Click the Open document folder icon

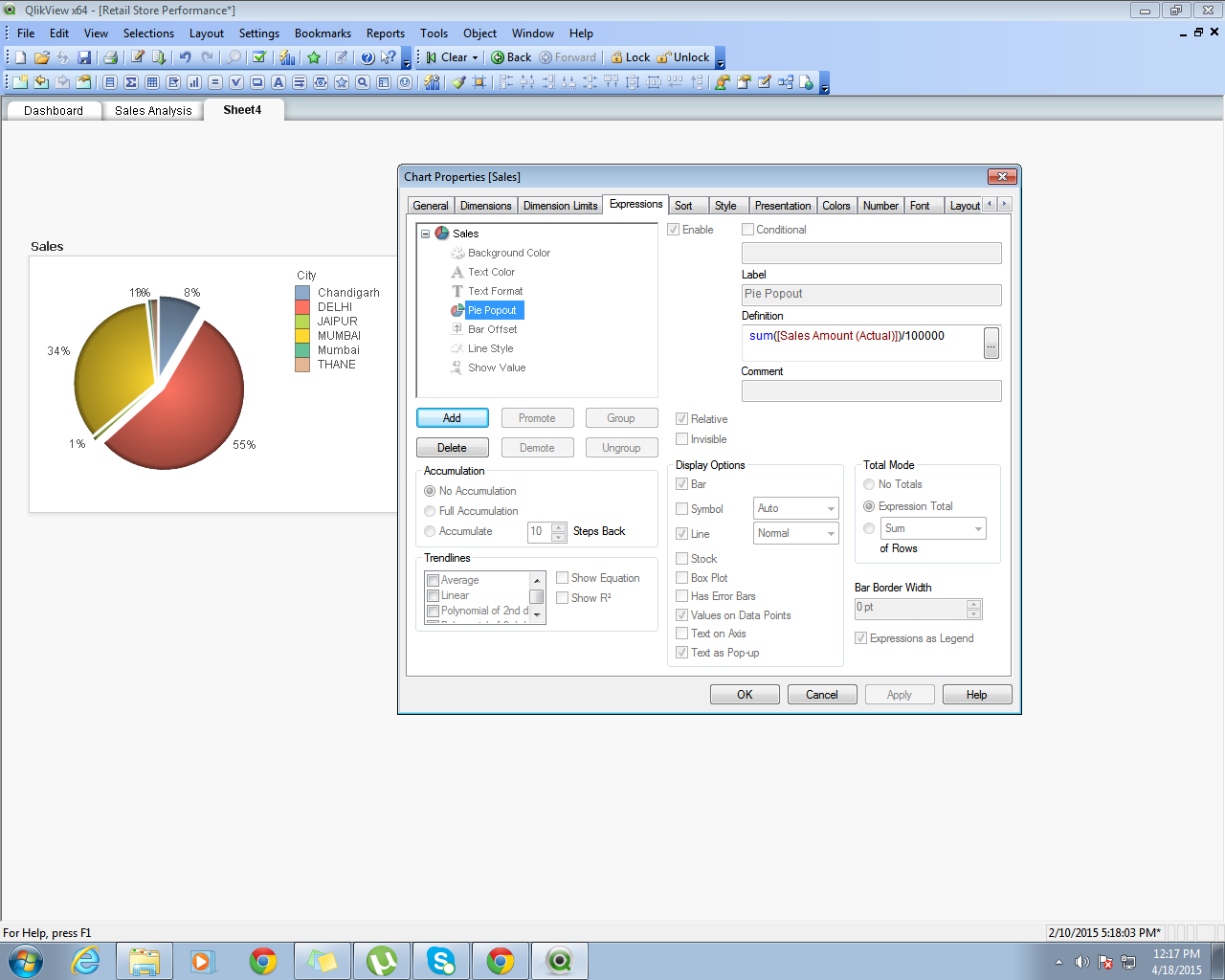[x=41, y=57]
